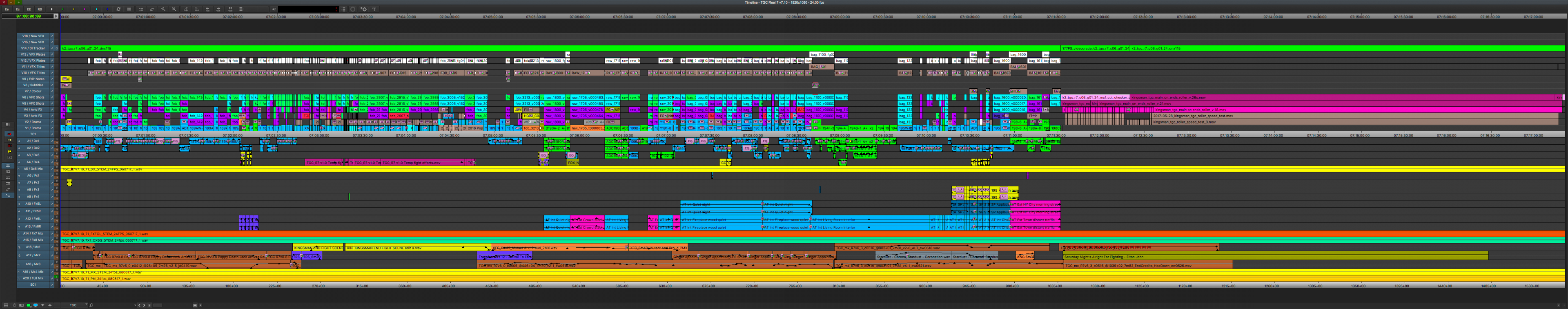The image size is (1568, 309).
Task: Adjust the timeline scale slider in the bottom bar
Action: point(158,305)
